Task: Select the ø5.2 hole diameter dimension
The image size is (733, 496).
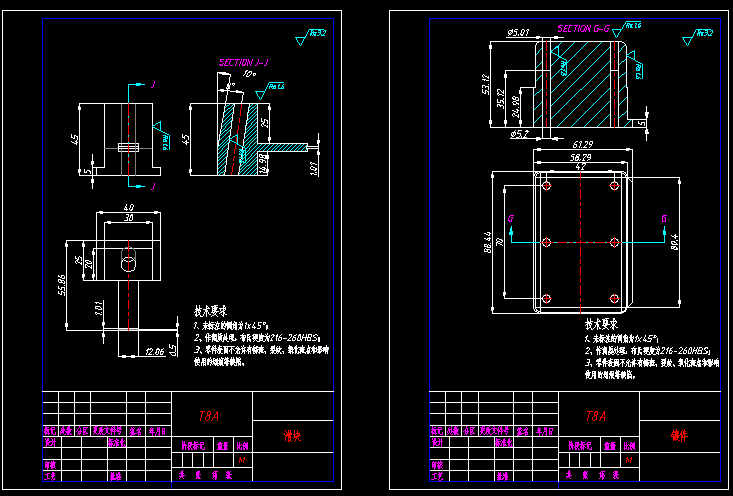Action: click(x=519, y=134)
